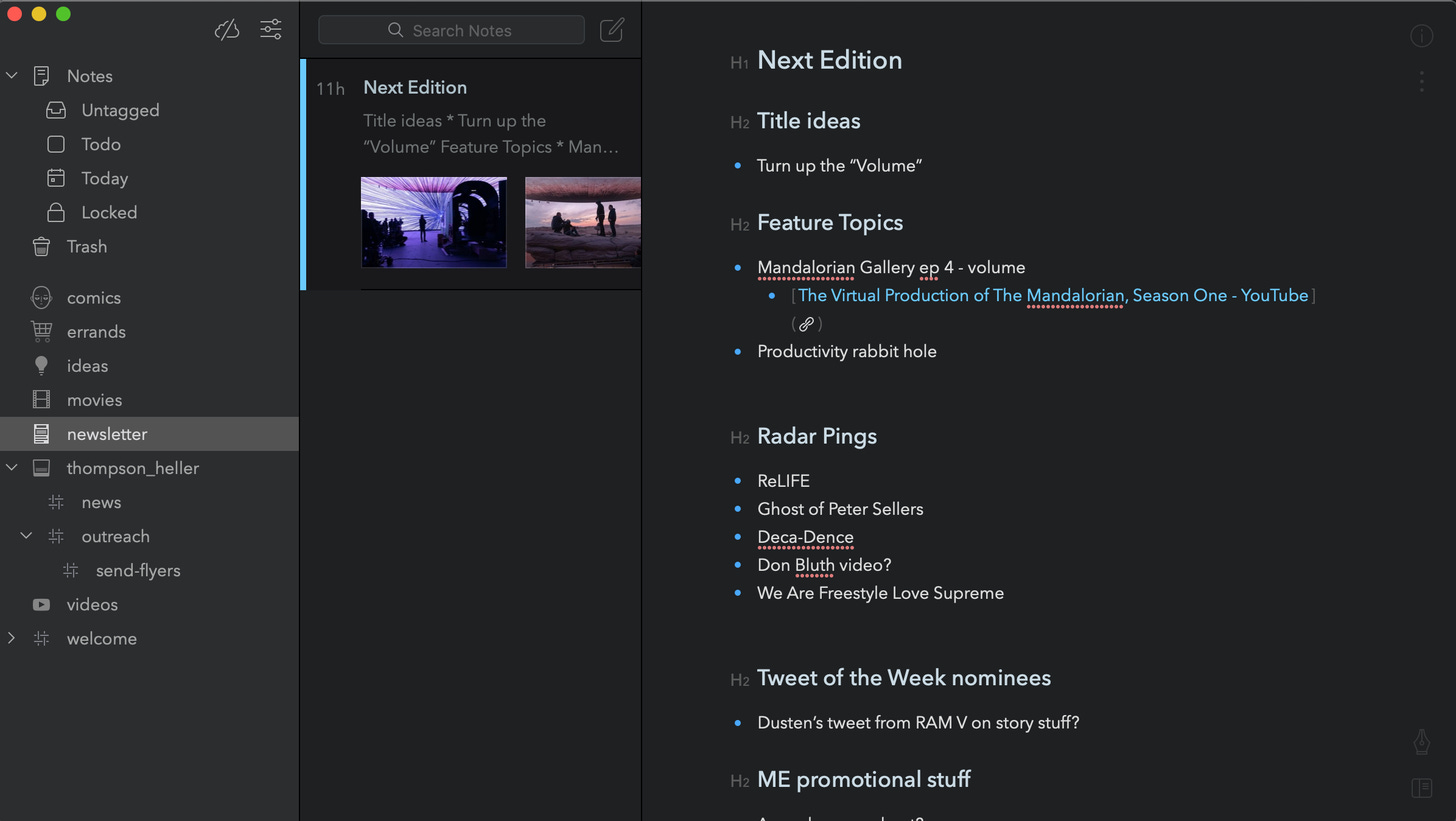Click the sync status cloud icon
Image resolution: width=1456 pixels, height=821 pixels.
coord(227,30)
